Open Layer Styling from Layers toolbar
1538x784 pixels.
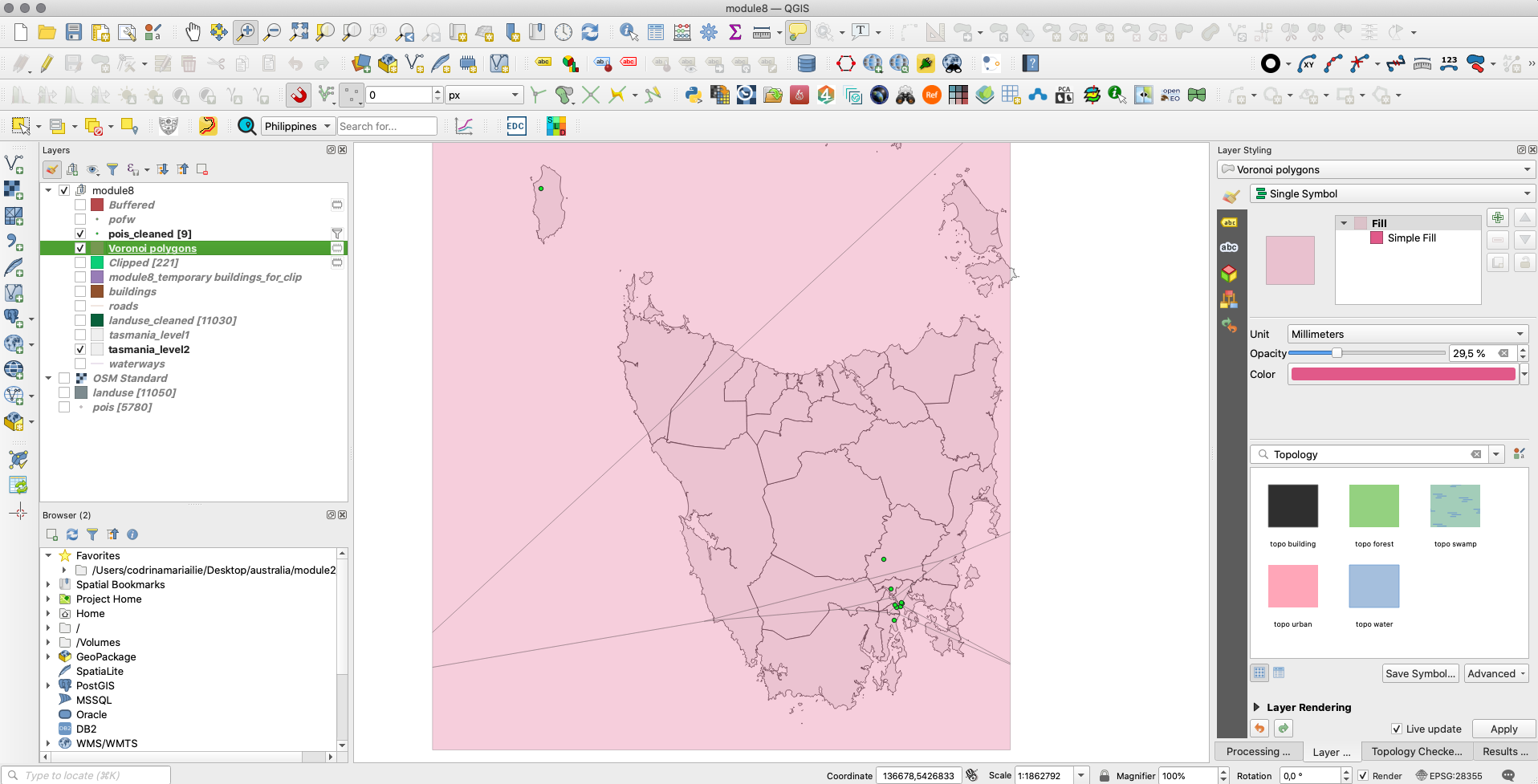(x=52, y=169)
